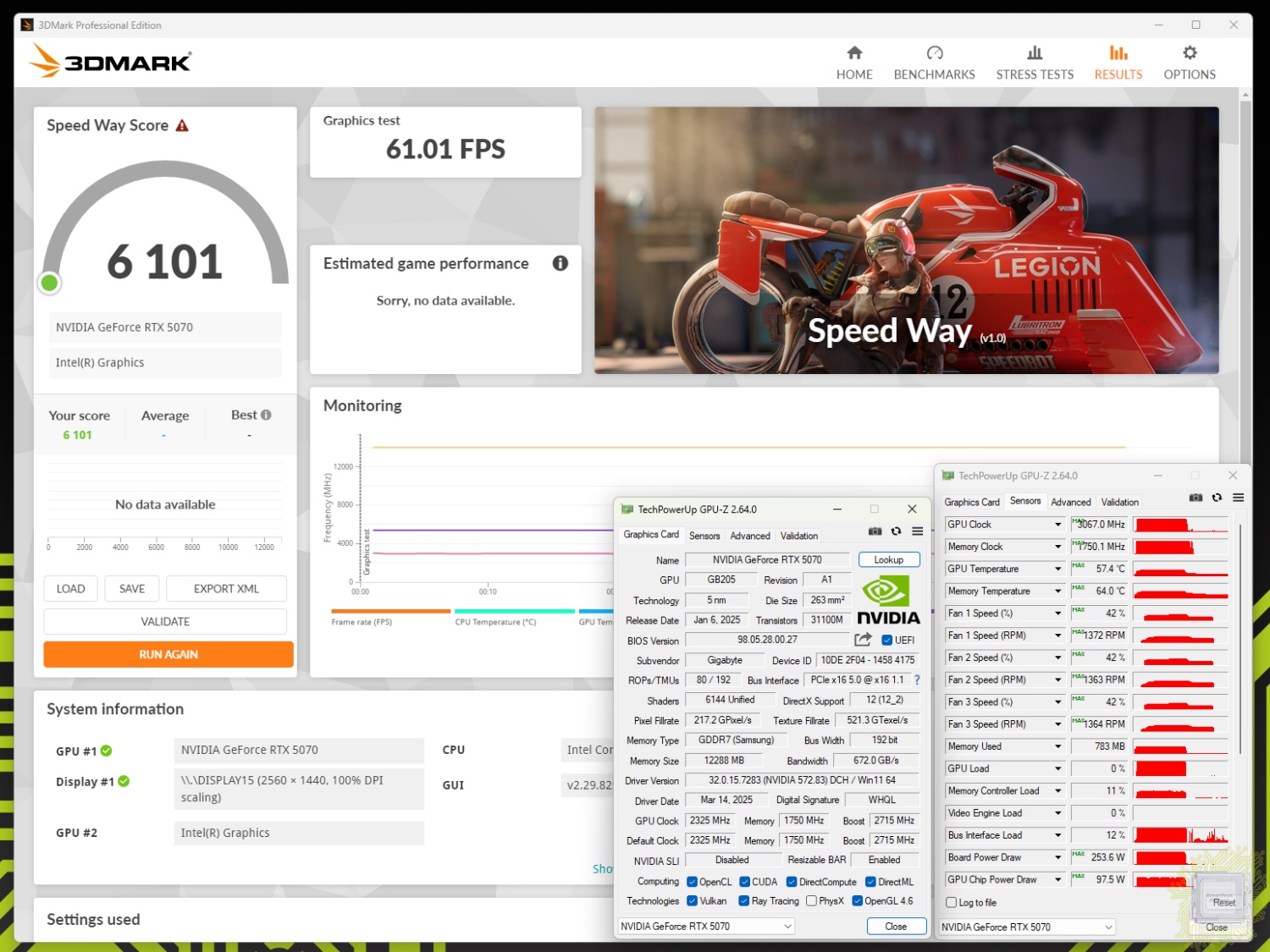Click Close in GPU-Z Graphics Card window
Image resolution: width=1270 pixels, height=952 pixels.
tap(897, 927)
